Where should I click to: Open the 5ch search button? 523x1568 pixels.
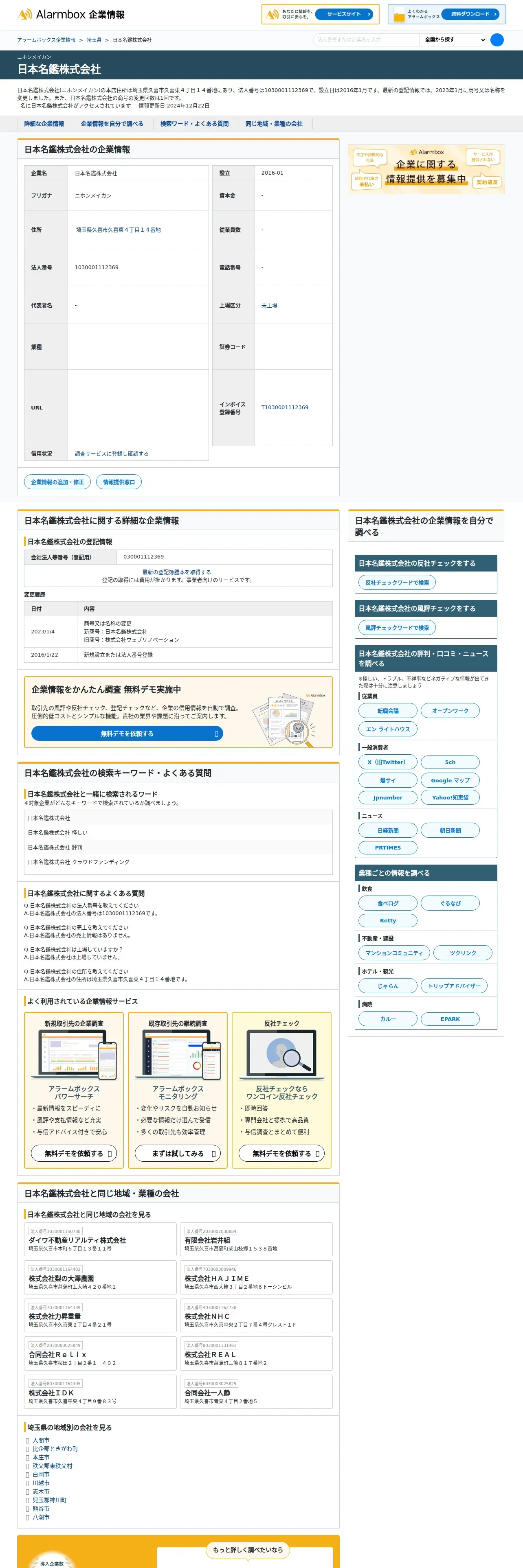pos(450,762)
